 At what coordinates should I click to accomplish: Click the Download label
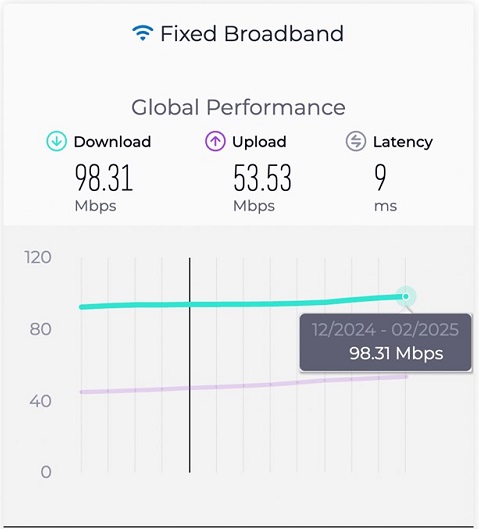click(x=112, y=141)
